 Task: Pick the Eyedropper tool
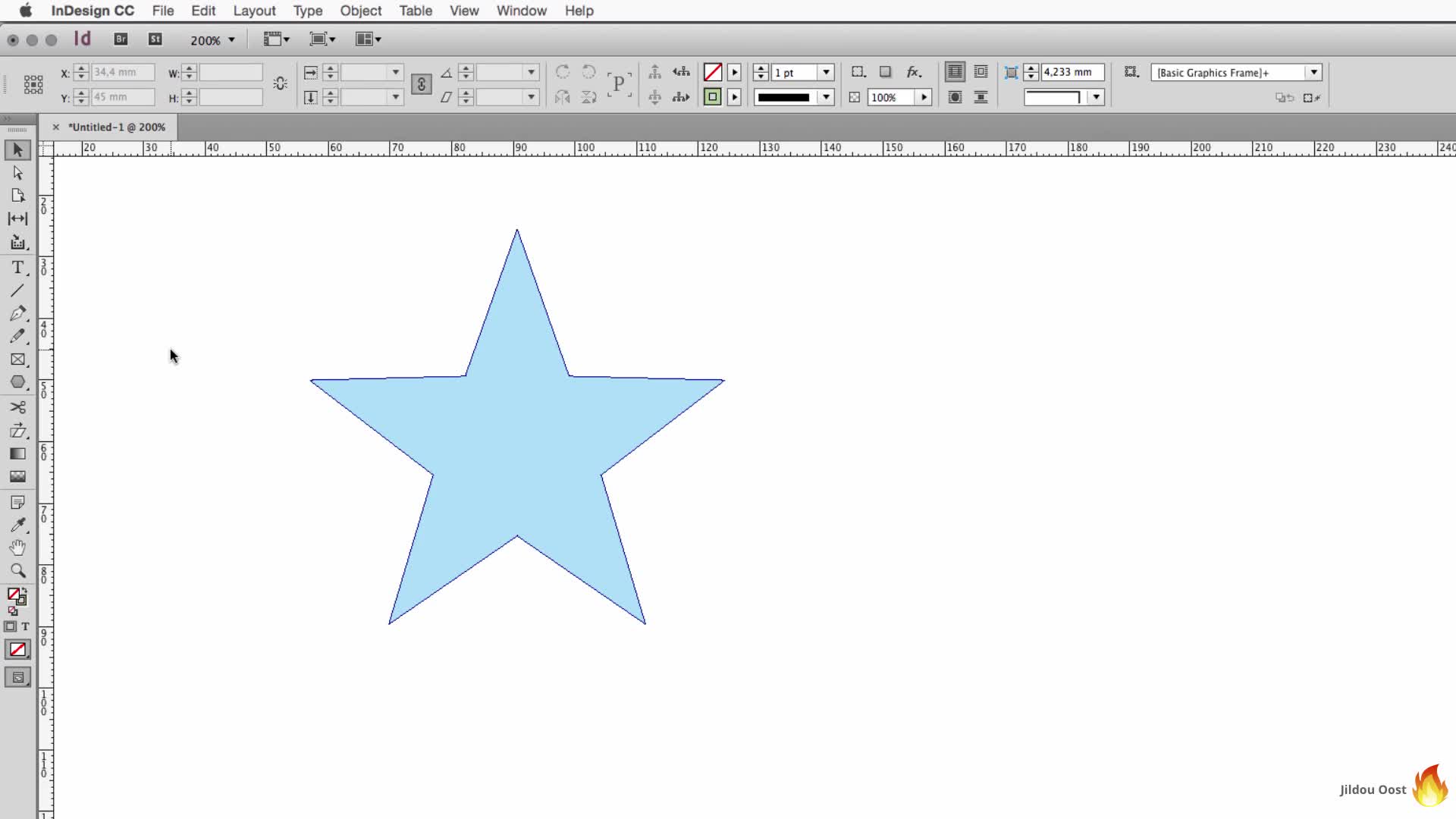pos(17,525)
